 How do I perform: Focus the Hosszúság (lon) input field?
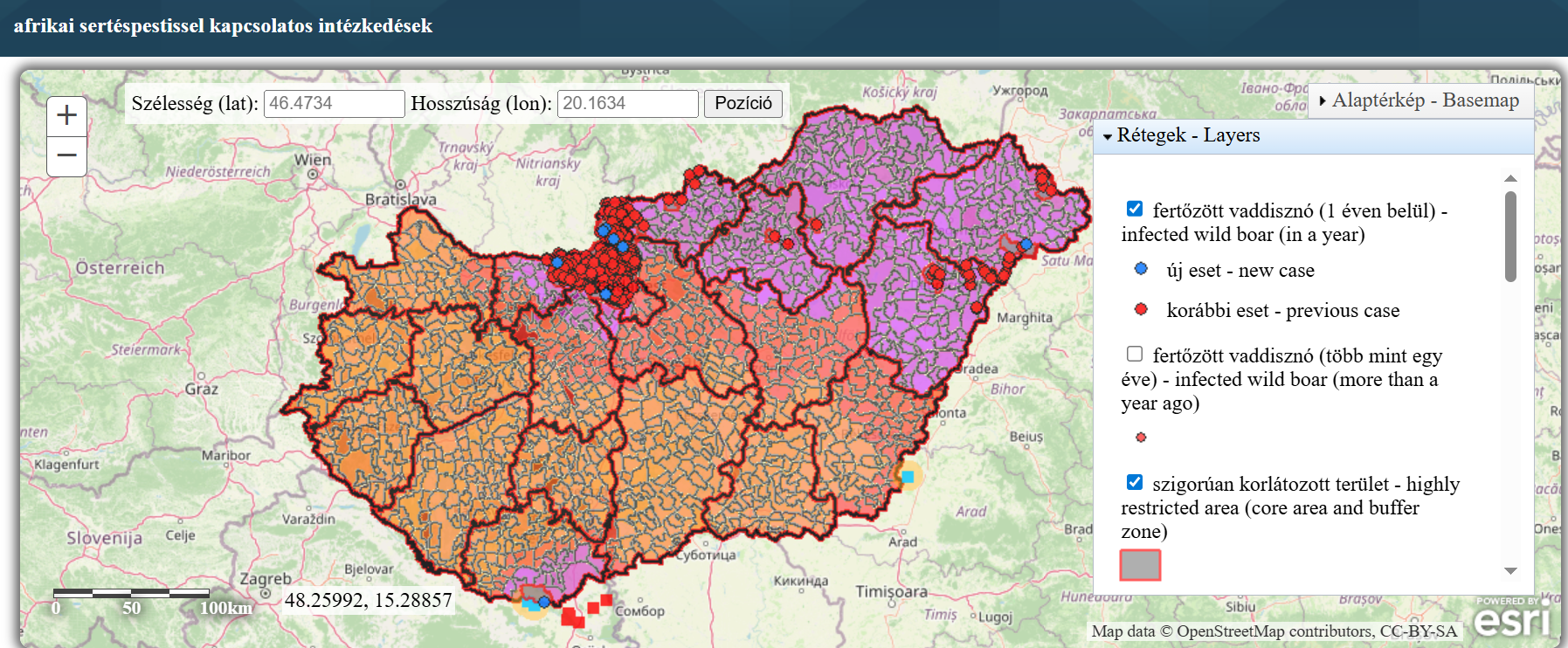627,103
